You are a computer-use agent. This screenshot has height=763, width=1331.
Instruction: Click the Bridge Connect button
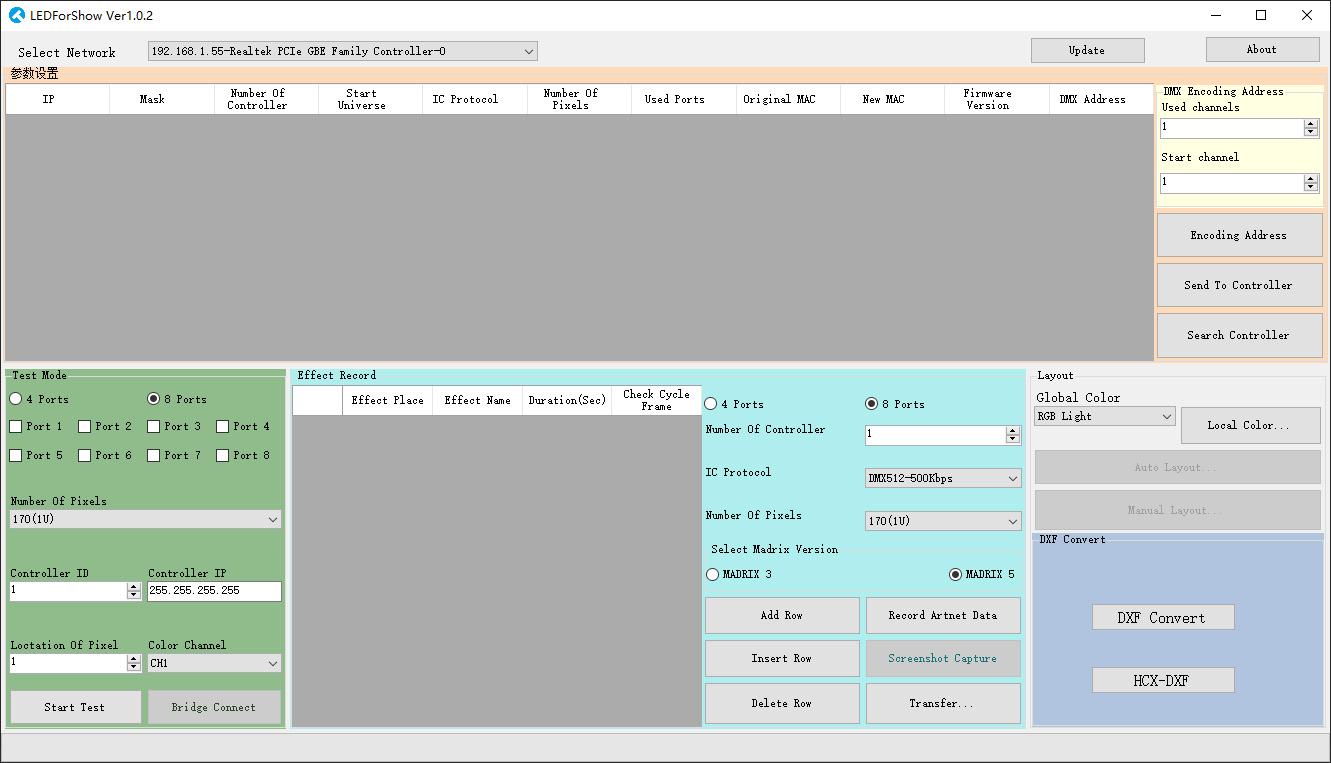coord(214,707)
